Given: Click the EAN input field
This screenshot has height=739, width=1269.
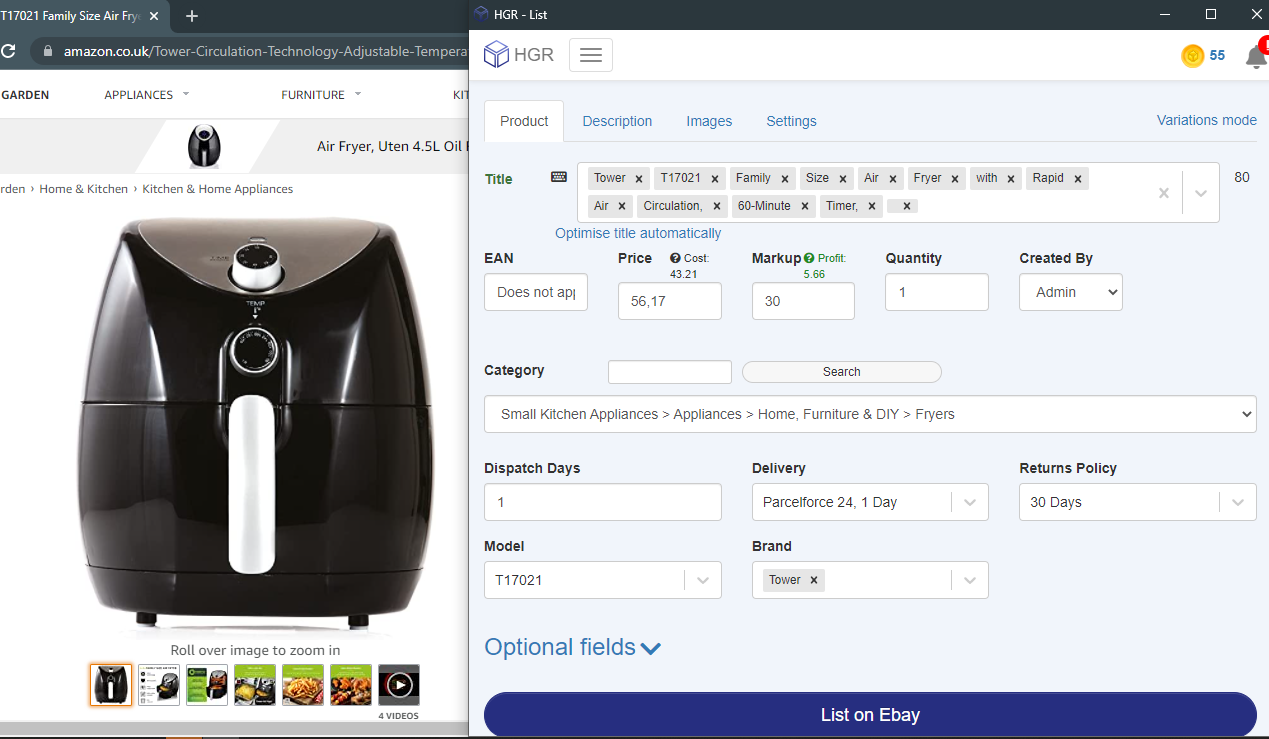Looking at the screenshot, I should (x=536, y=293).
